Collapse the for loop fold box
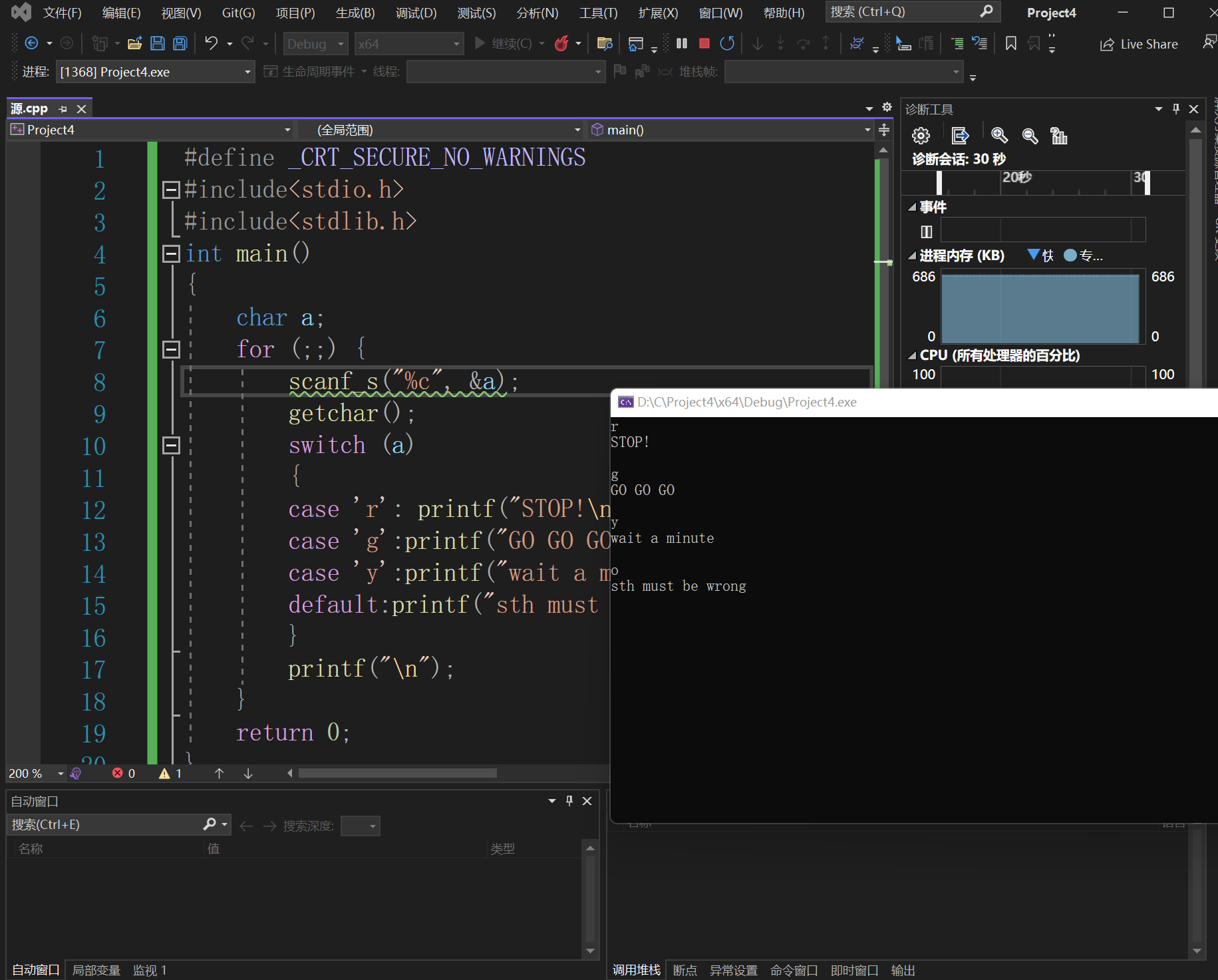1218x980 pixels. click(x=171, y=349)
